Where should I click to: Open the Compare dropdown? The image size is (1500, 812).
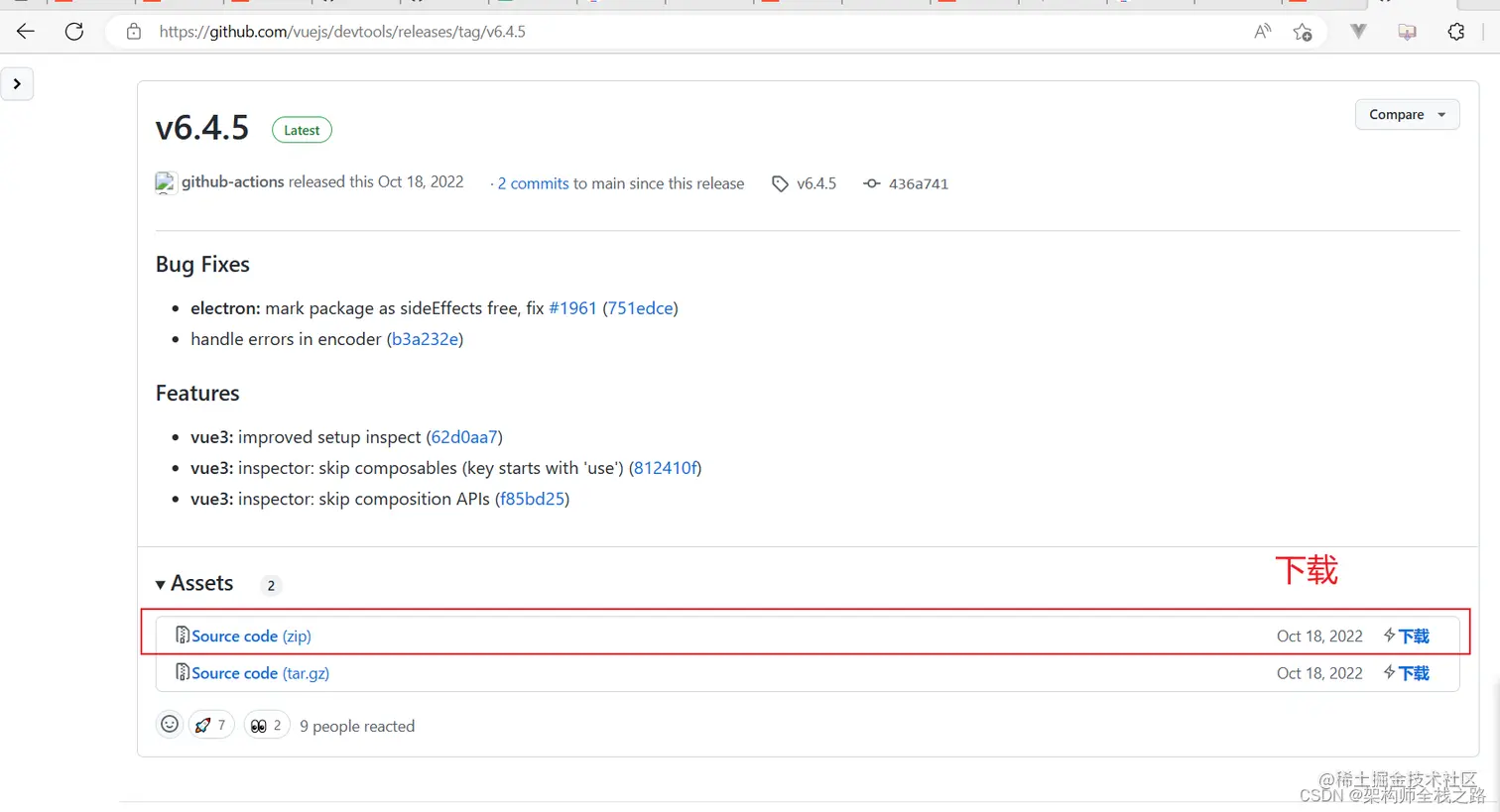[1407, 115]
